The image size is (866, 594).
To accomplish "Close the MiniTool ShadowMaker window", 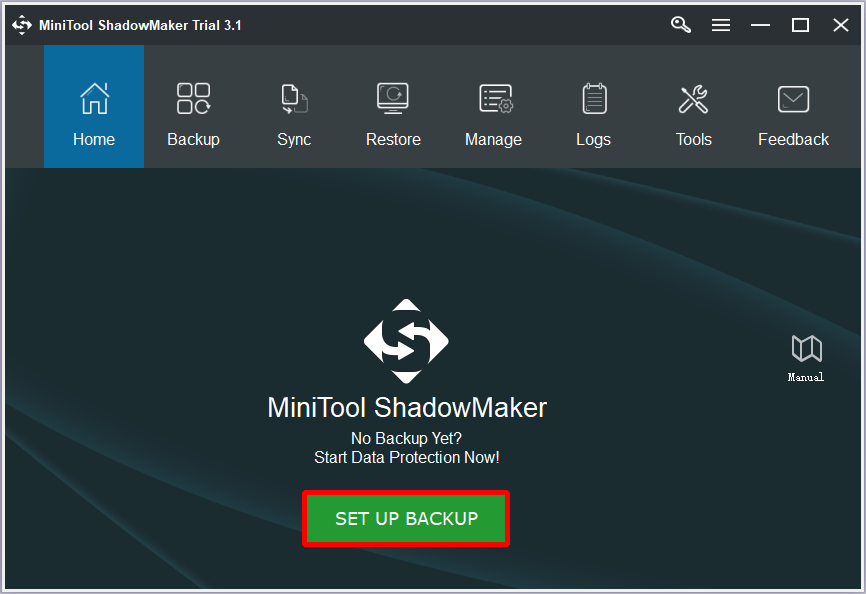I will click(x=841, y=25).
